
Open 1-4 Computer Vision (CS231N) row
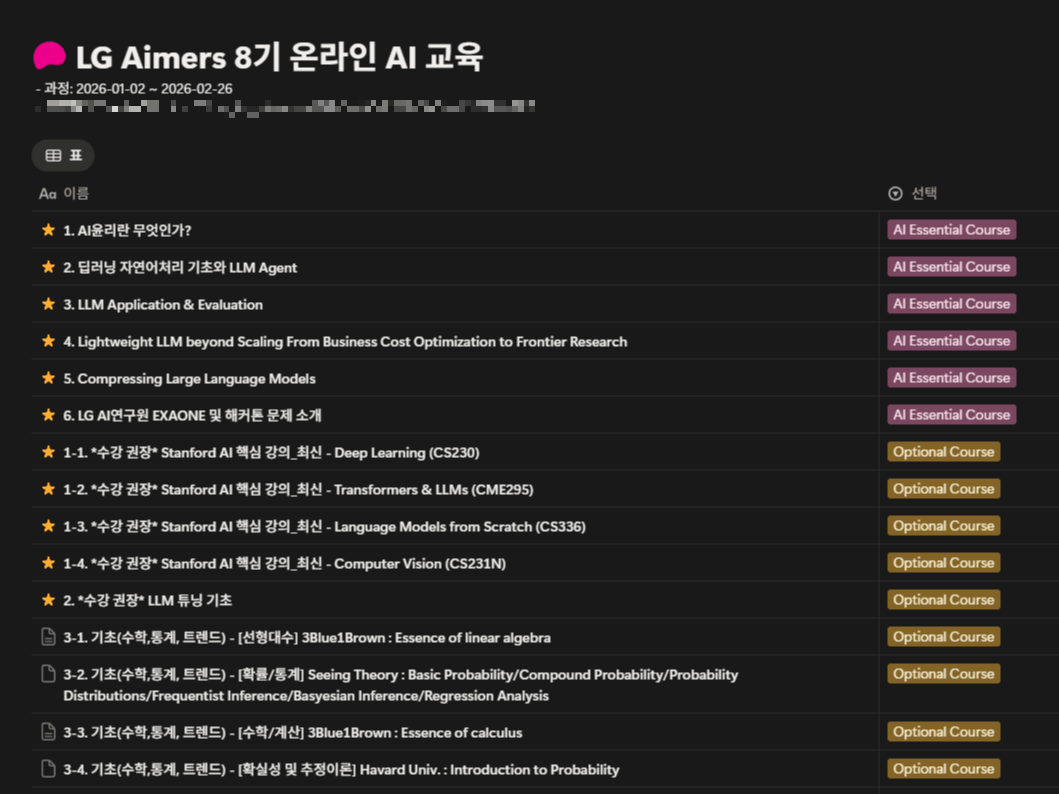click(284, 564)
